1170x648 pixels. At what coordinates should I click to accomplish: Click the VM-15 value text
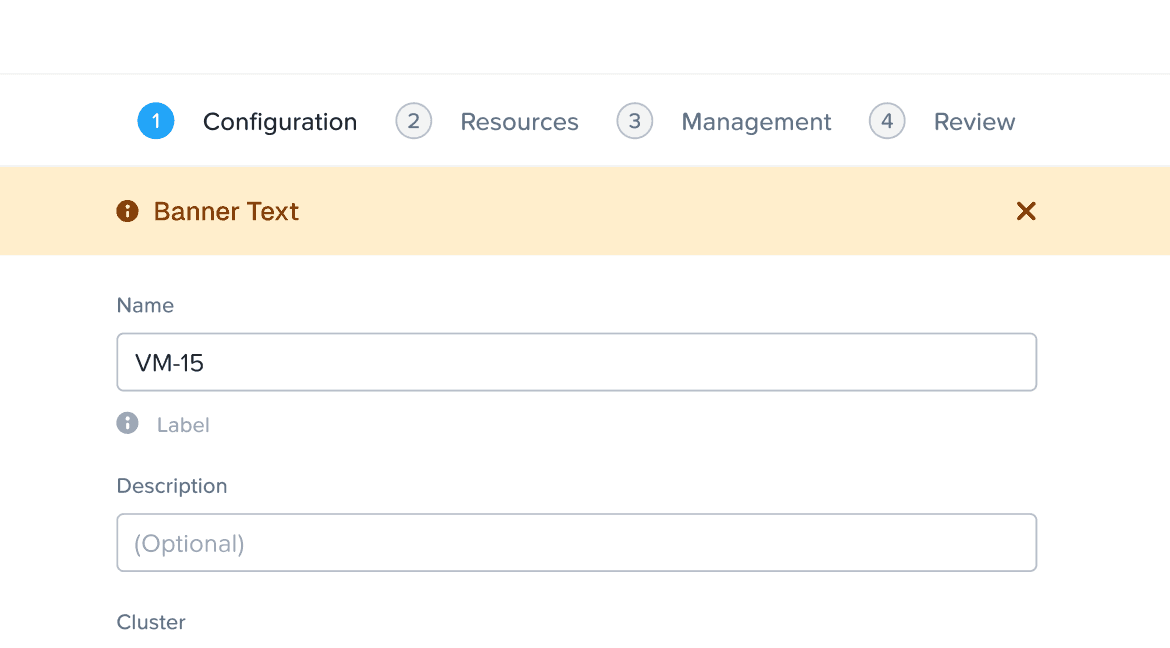coord(169,362)
